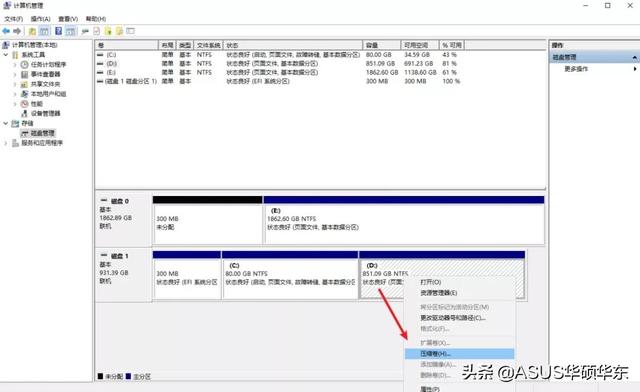Expand 服务和应用程序 (Services and Applications)

[x=6, y=143]
